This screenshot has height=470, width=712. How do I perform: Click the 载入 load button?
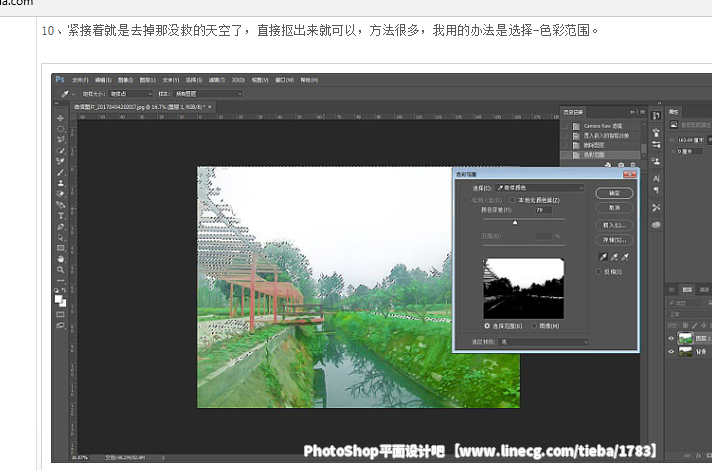tap(614, 225)
